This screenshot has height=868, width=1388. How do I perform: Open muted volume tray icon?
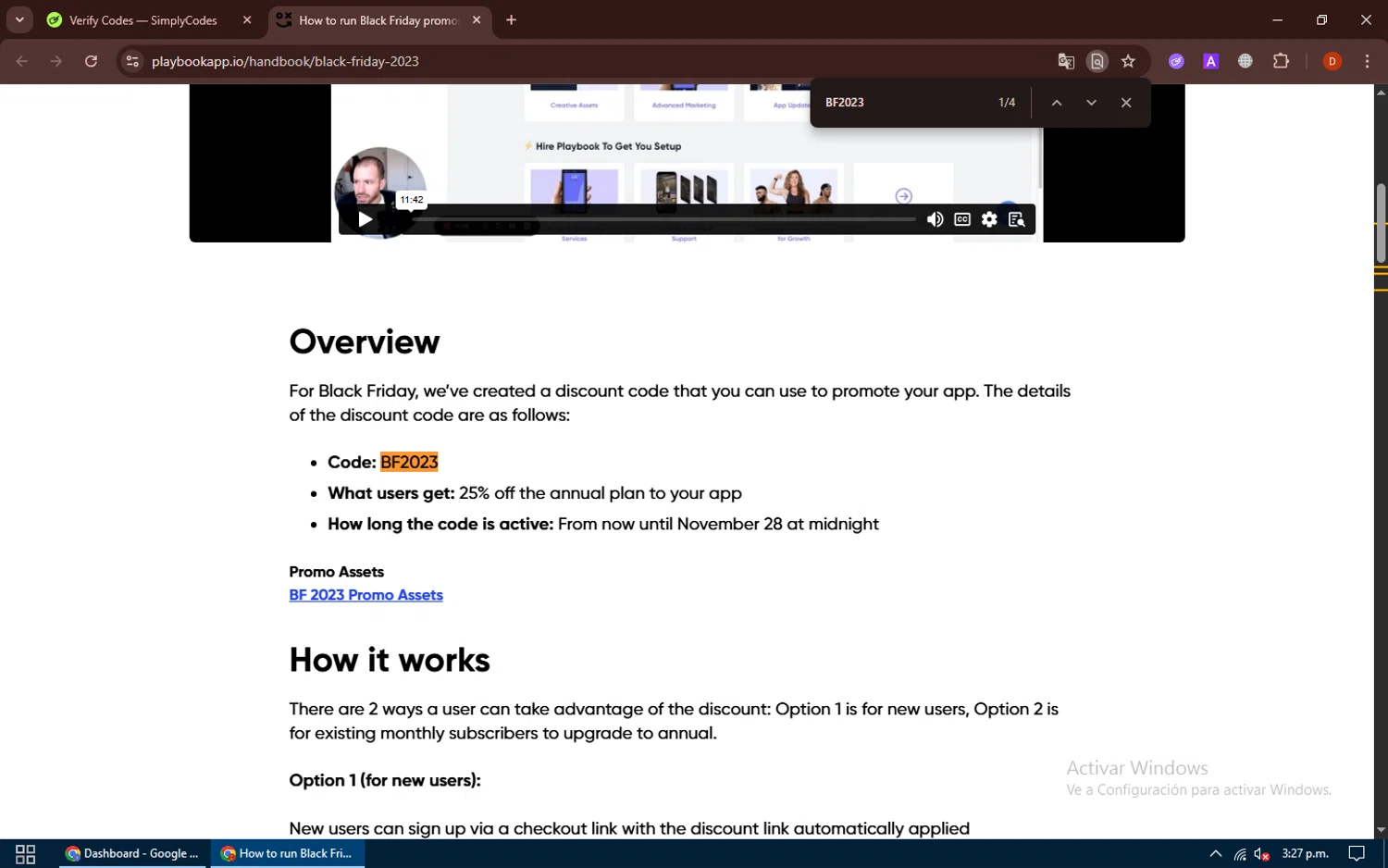(1261, 854)
